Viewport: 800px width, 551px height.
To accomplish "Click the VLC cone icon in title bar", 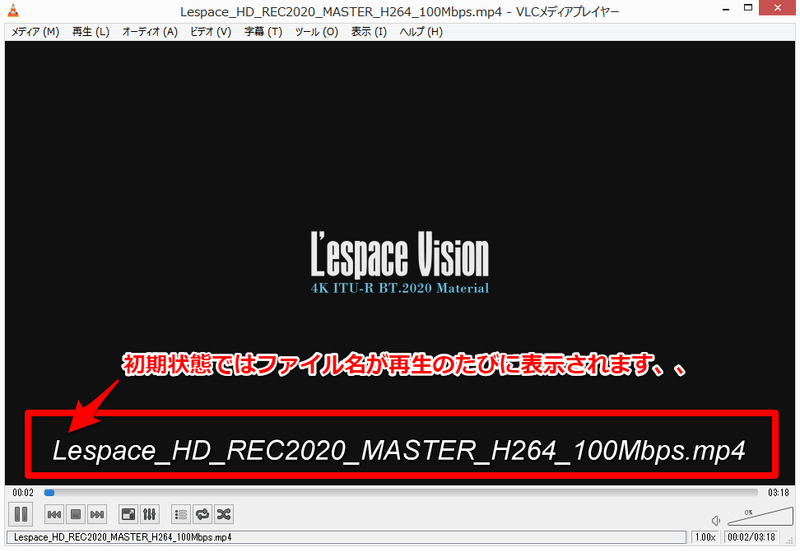I will (13, 11).
